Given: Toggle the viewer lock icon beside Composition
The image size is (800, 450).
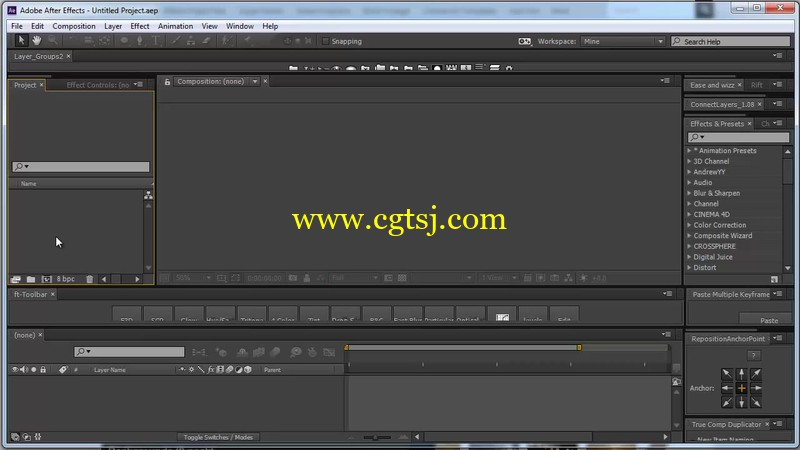Looking at the screenshot, I should point(167,82).
